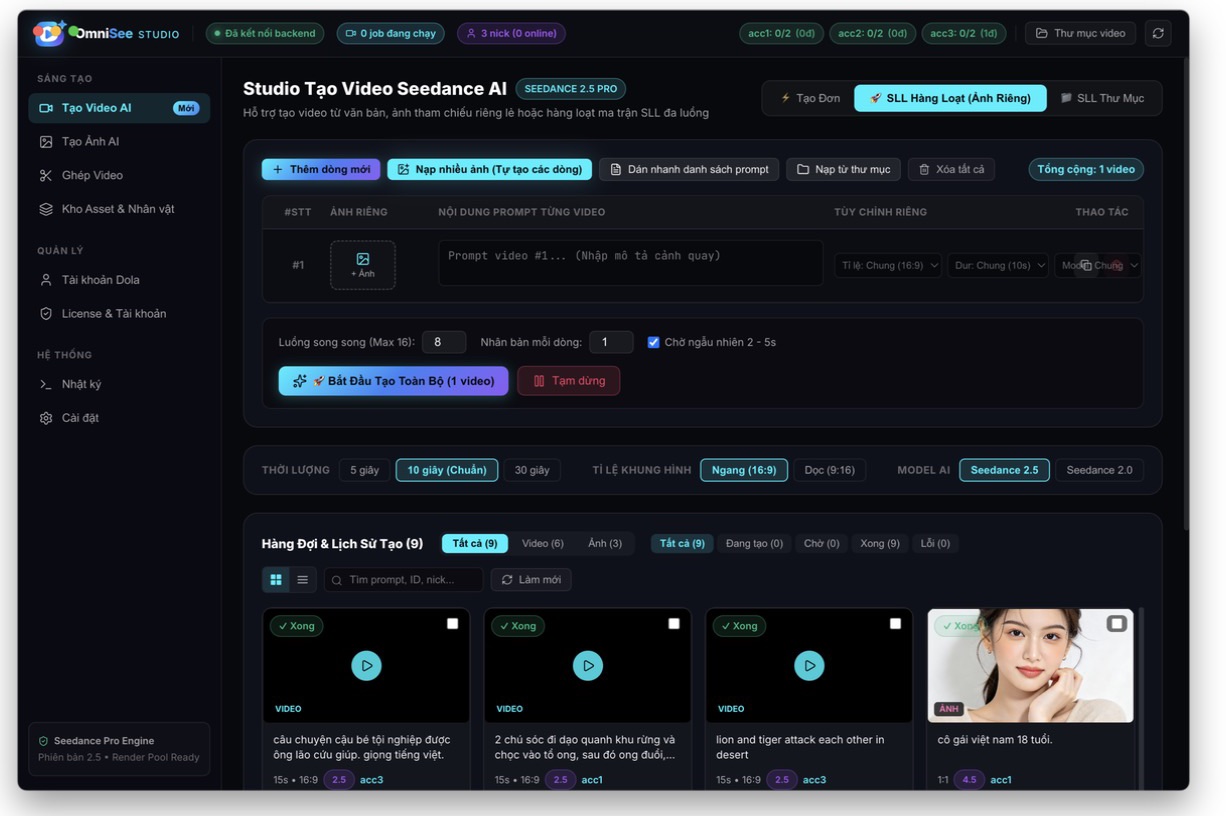Switch to list view
This screenshot has width=1226, height=816.
pyautogui.click(x=302, y=580)
